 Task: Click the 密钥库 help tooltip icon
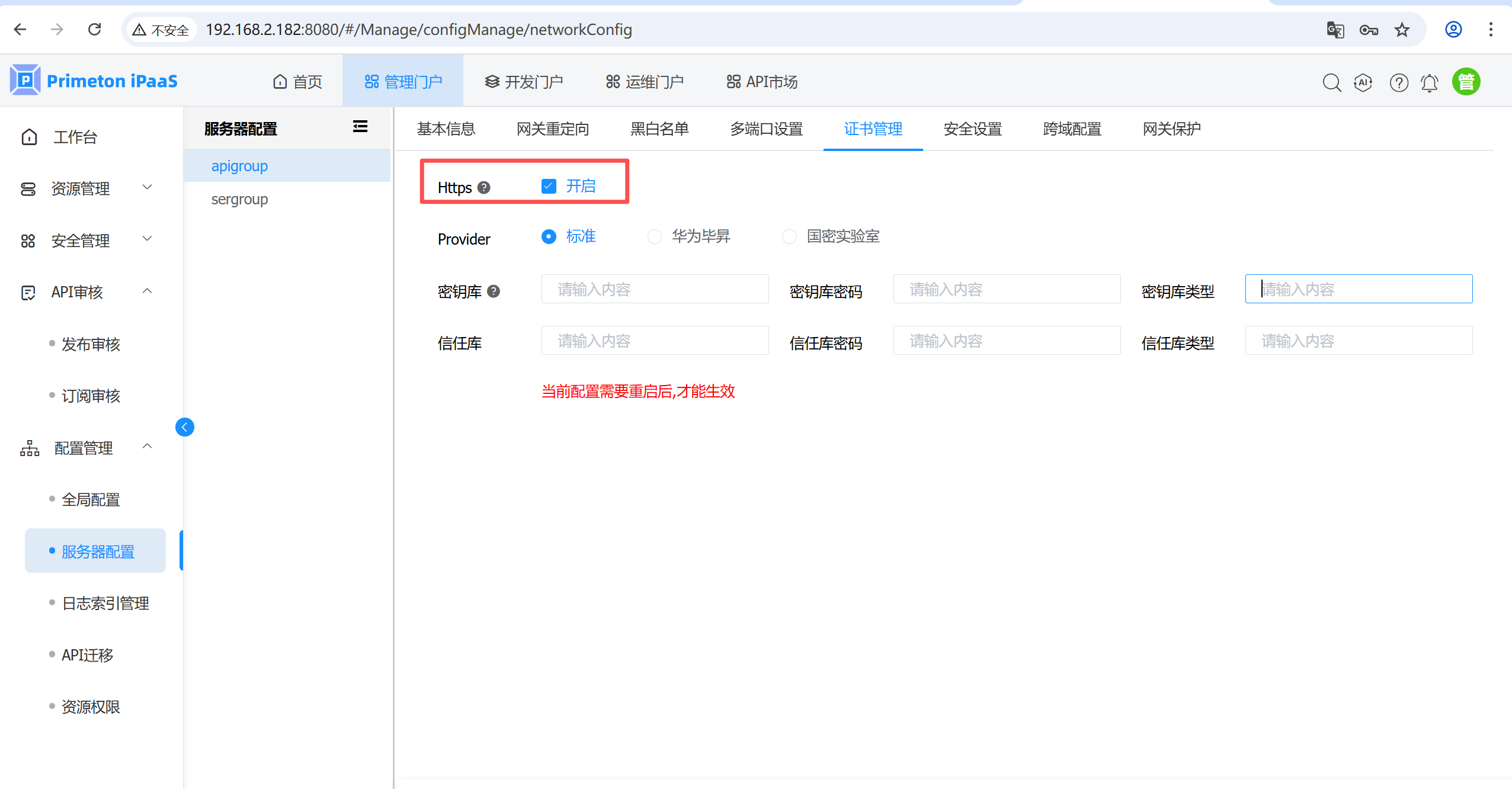[x=494, y=291]
